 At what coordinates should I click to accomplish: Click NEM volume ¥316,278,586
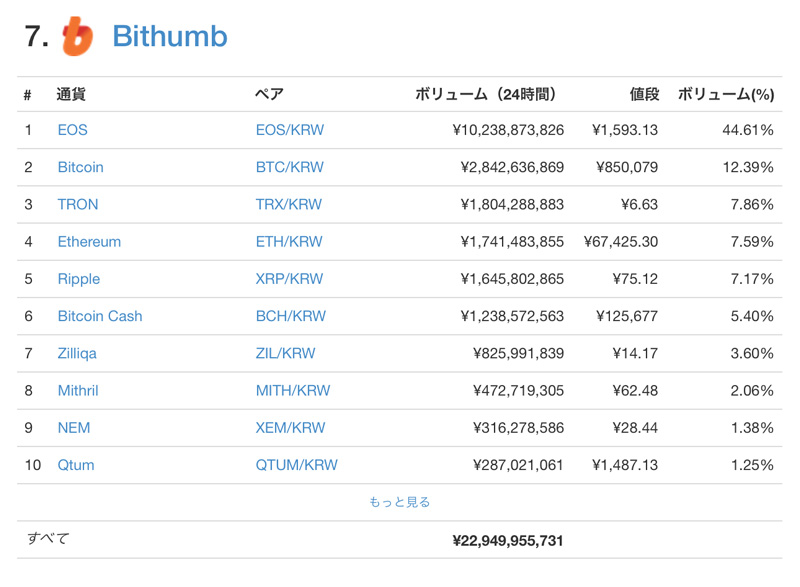coord(518,428)
